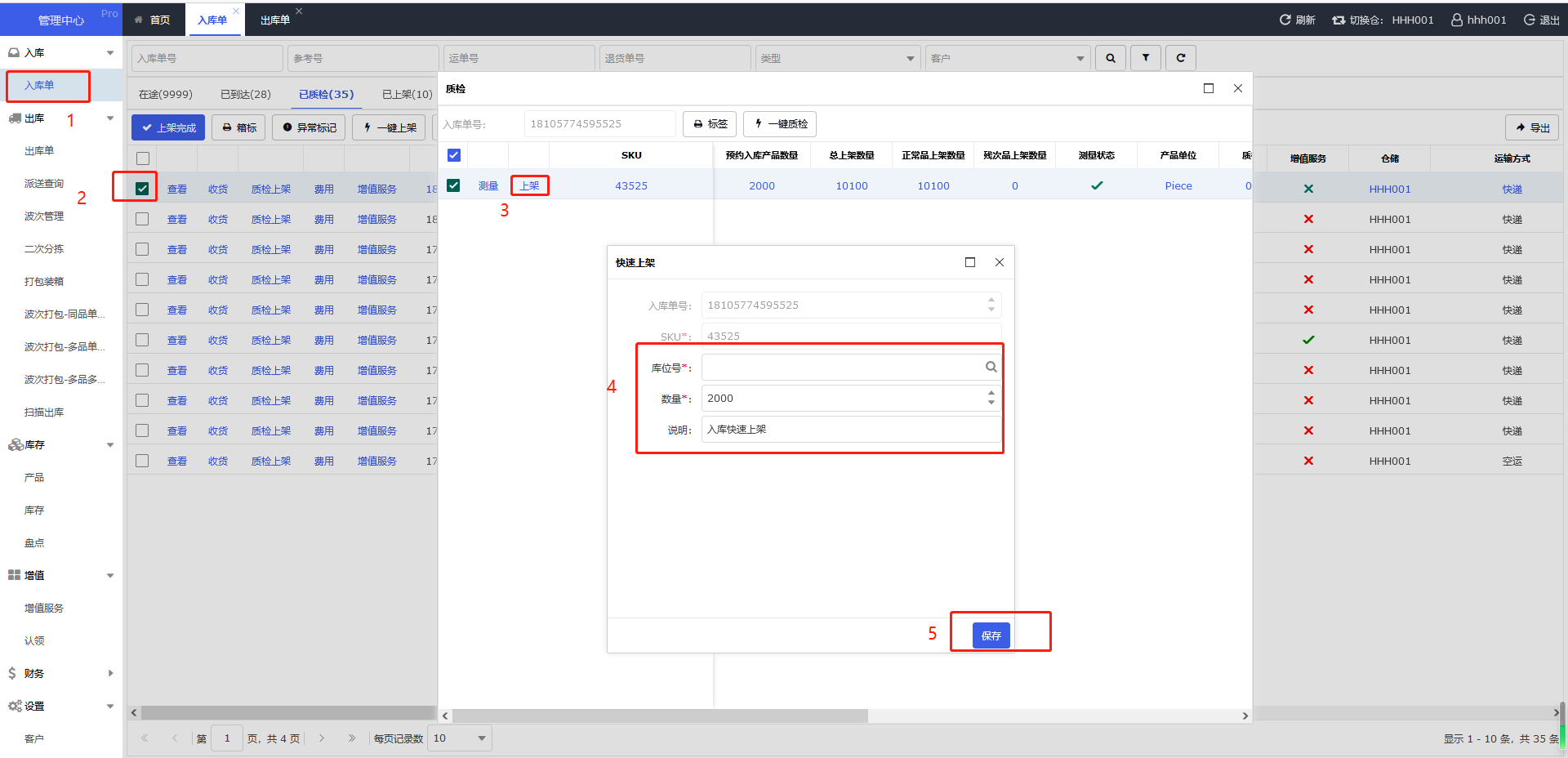Maximize the 快速上架 dialog
1568x758 pixels.
(x=970, y=262)
